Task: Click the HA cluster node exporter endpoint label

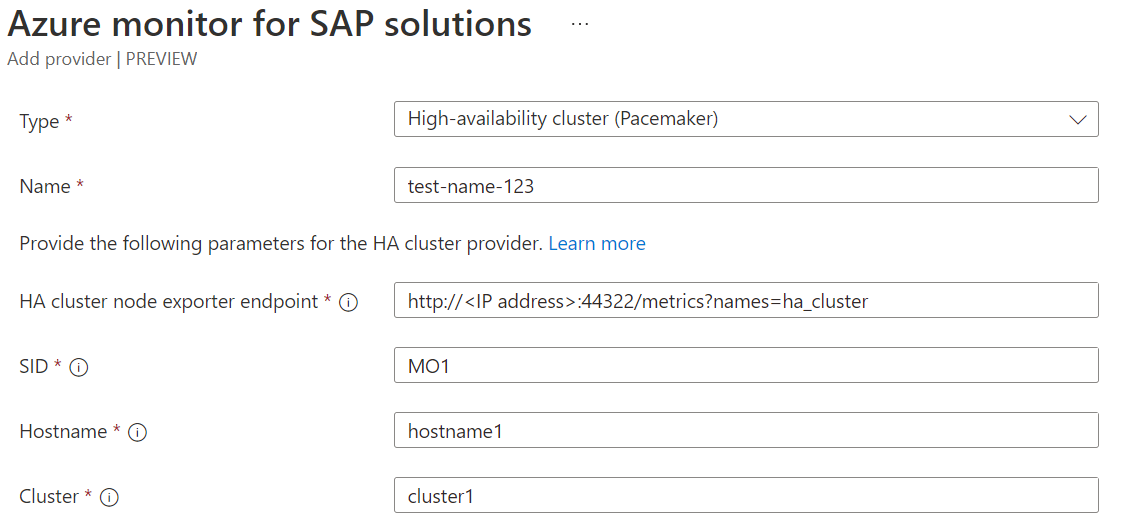Action: [x=169, y=302]
